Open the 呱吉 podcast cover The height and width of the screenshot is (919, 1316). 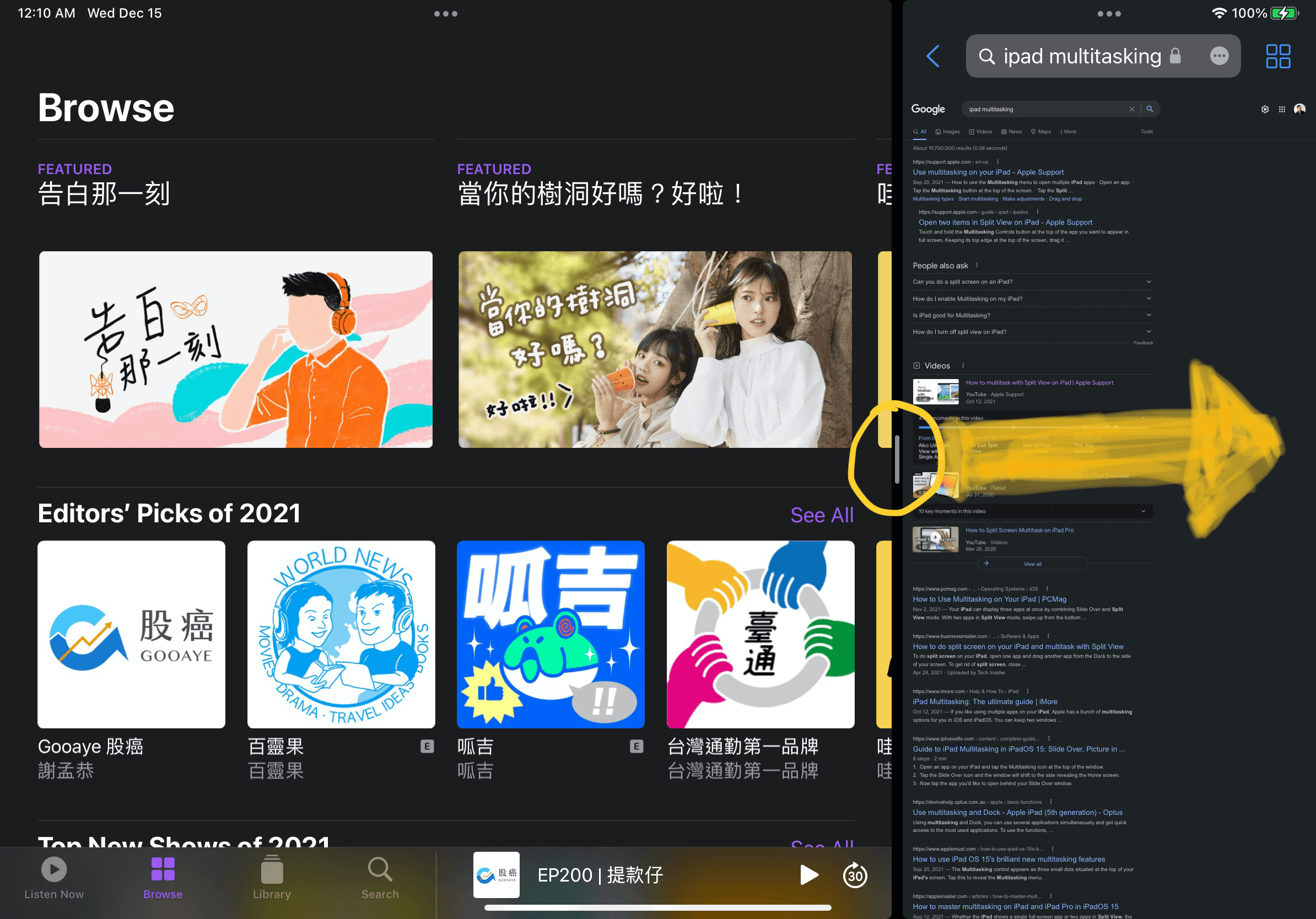click(x=551, y=634)
